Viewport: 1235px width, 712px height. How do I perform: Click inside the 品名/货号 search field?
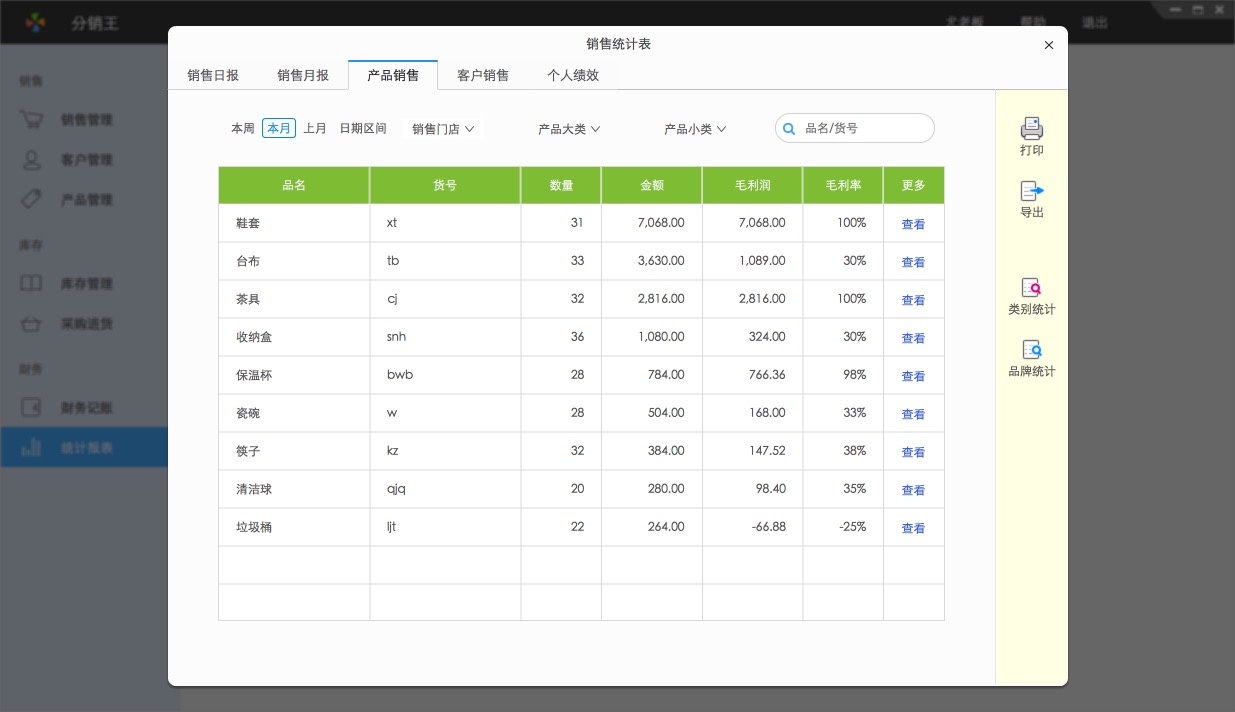click(x=864, y=129)
